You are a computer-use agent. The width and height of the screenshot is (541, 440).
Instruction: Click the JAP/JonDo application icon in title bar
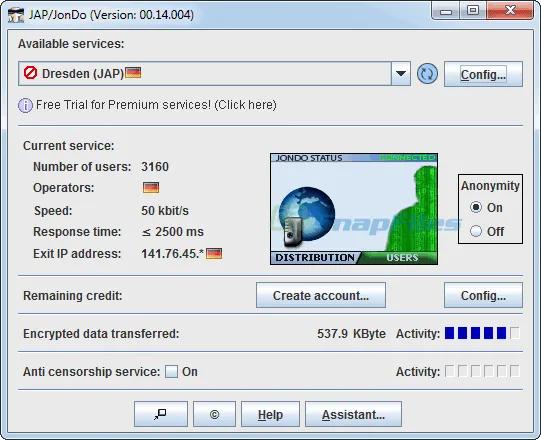pyautogui.click(x=16, y=15)
